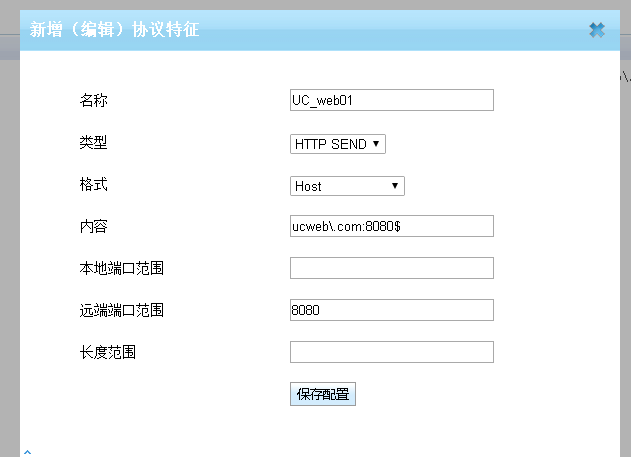Click the 长度范围 label
Viewport: 631px width, 457px height.
[x=107, y=353]
